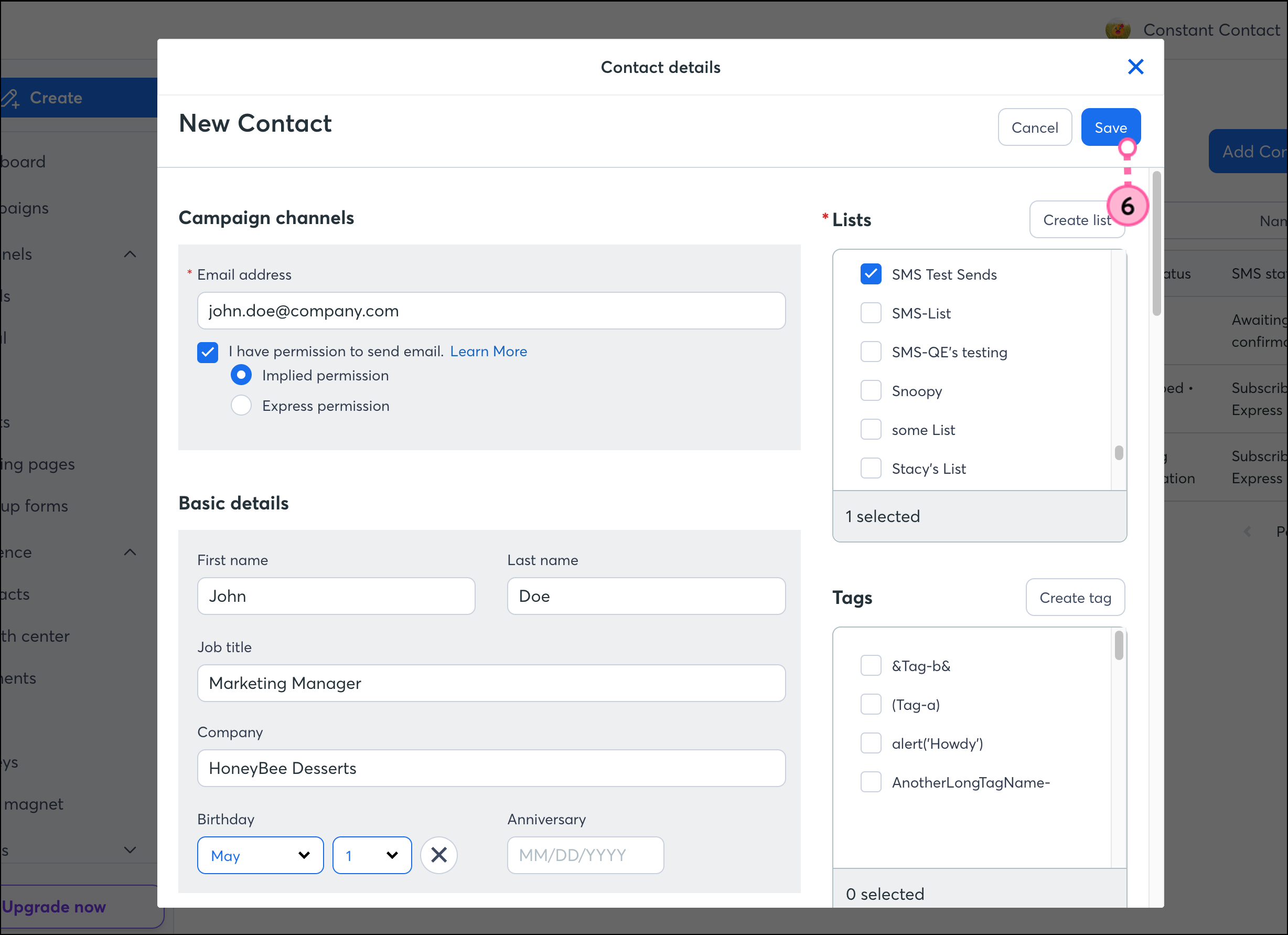Open the Create item in sidebar
The width and height of the screenshot is (1288, 935).
coord(78,98)
